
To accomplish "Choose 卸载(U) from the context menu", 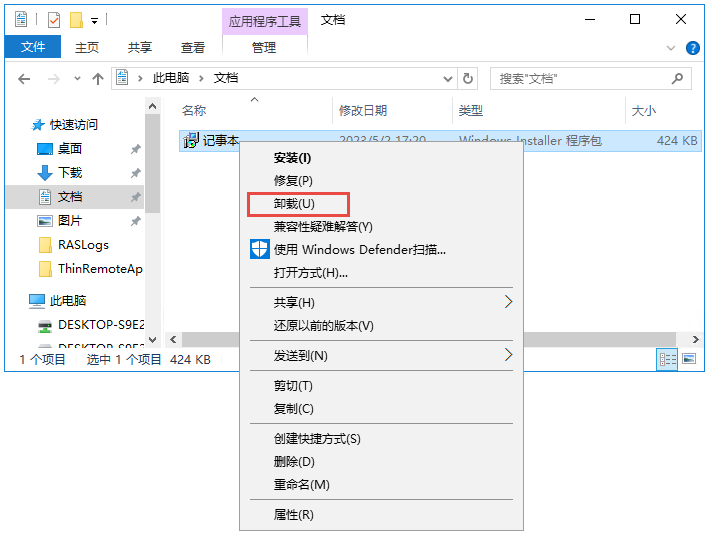I will pos(381,204).
